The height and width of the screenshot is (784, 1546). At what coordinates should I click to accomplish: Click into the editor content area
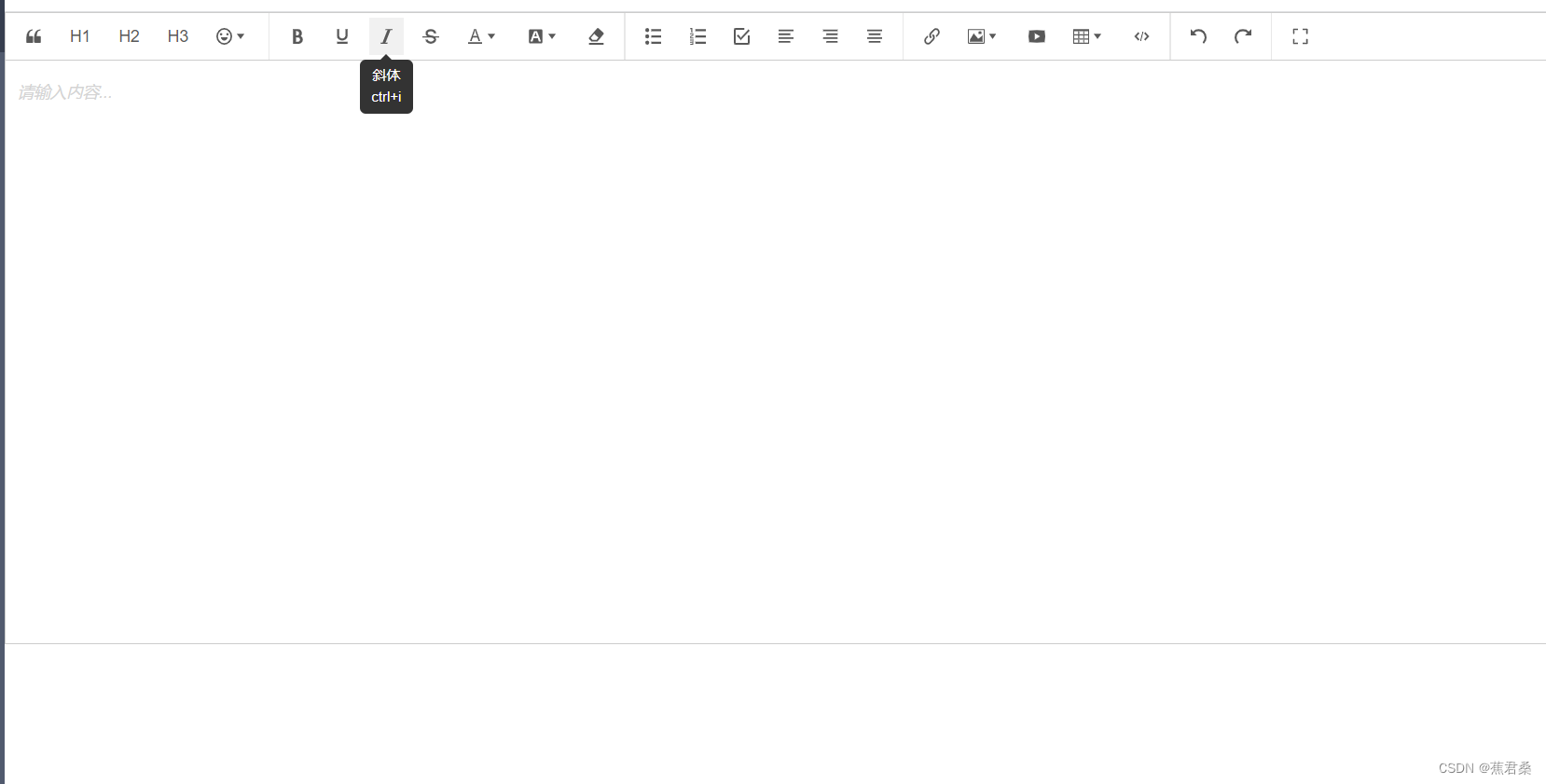(775, 352)
